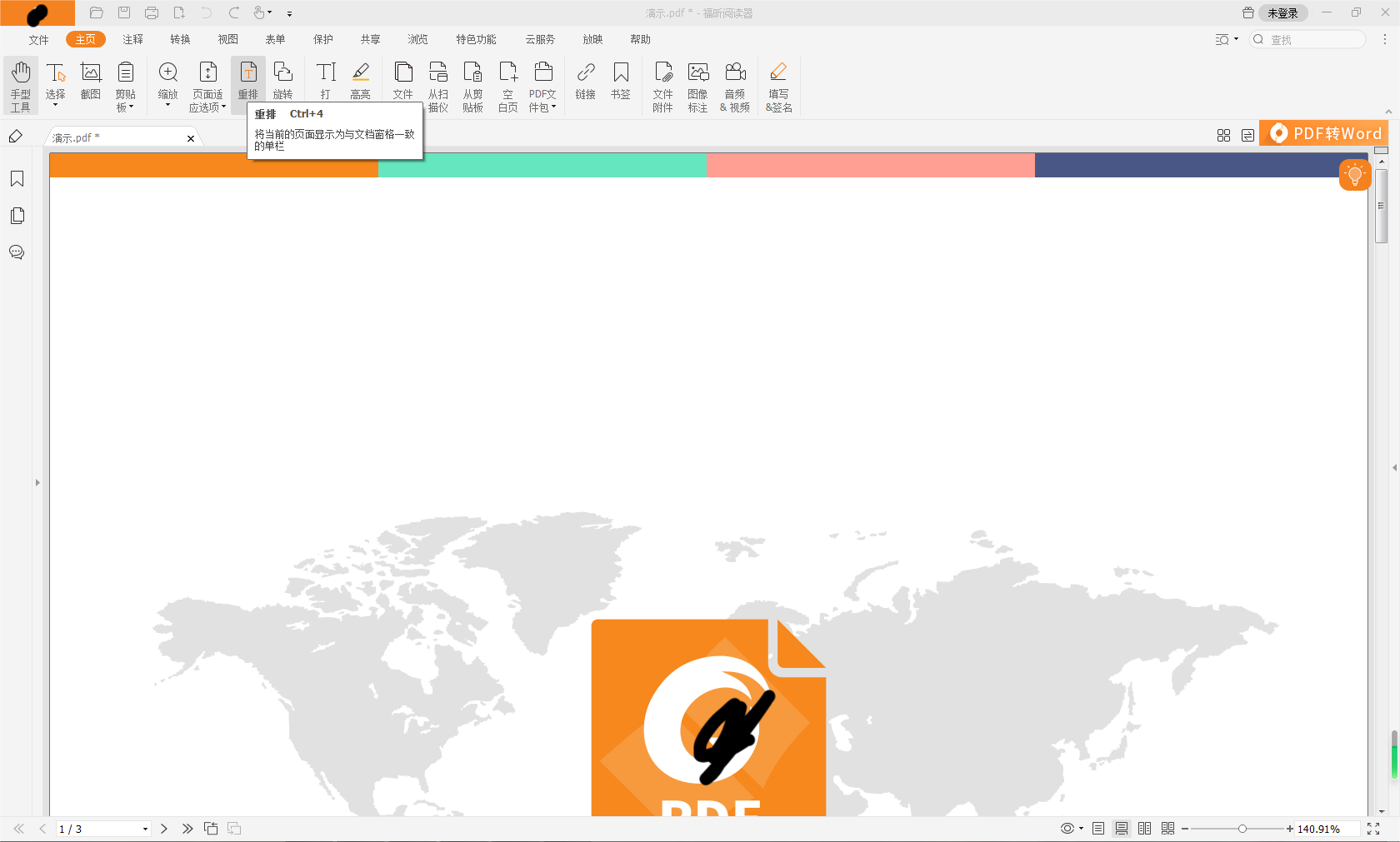The height and width of the screenshot is (842, 1400).
Task: Open the comments panel in left sidebar
Action: point(17,252)
